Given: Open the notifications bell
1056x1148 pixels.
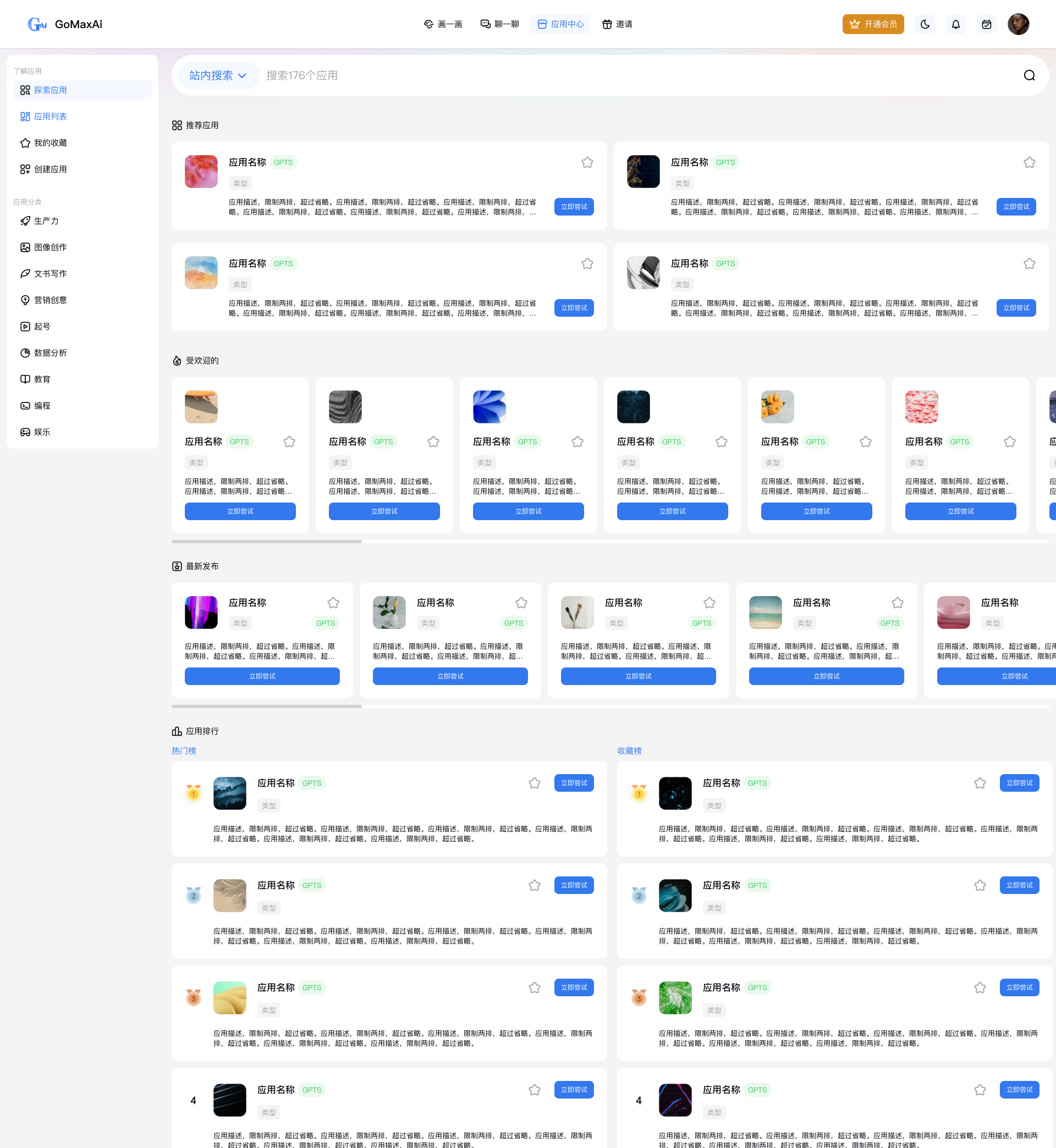Looking at the screenshot, I should coord(955,24).
